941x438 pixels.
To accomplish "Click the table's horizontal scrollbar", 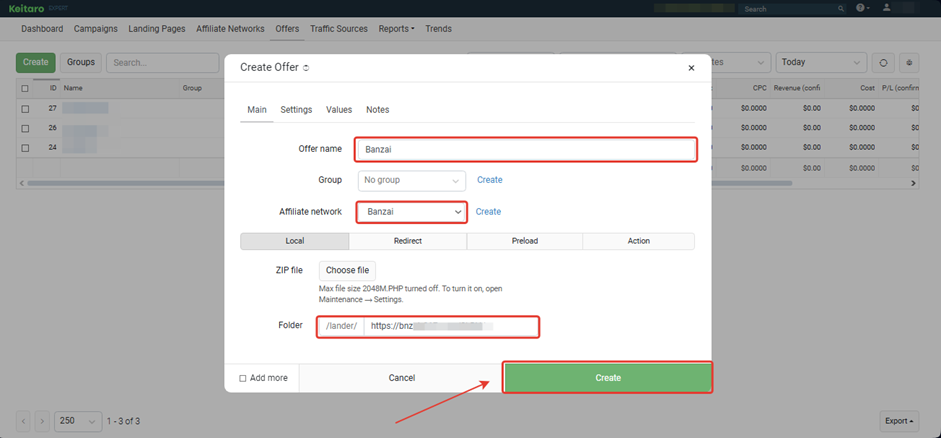I will point(409,183).
